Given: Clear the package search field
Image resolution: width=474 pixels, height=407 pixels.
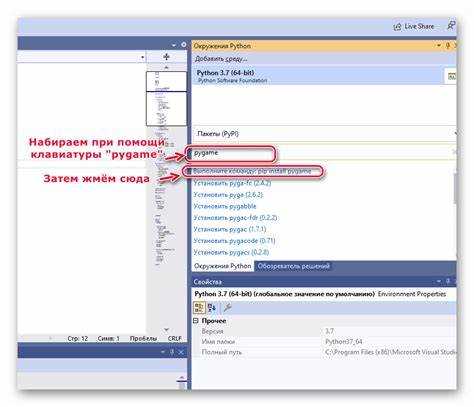Looking at the screenshot, I should pyautogui.click(x=454, y=152).
